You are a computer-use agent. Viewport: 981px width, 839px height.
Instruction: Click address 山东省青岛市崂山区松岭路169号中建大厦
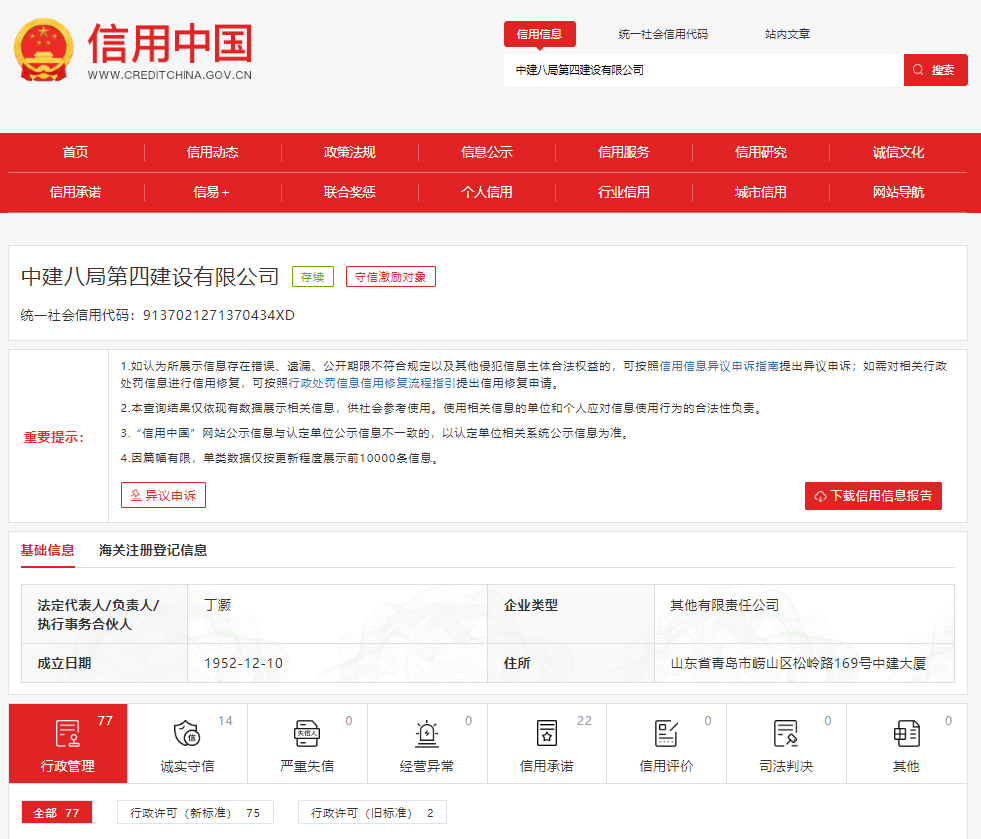798,663
